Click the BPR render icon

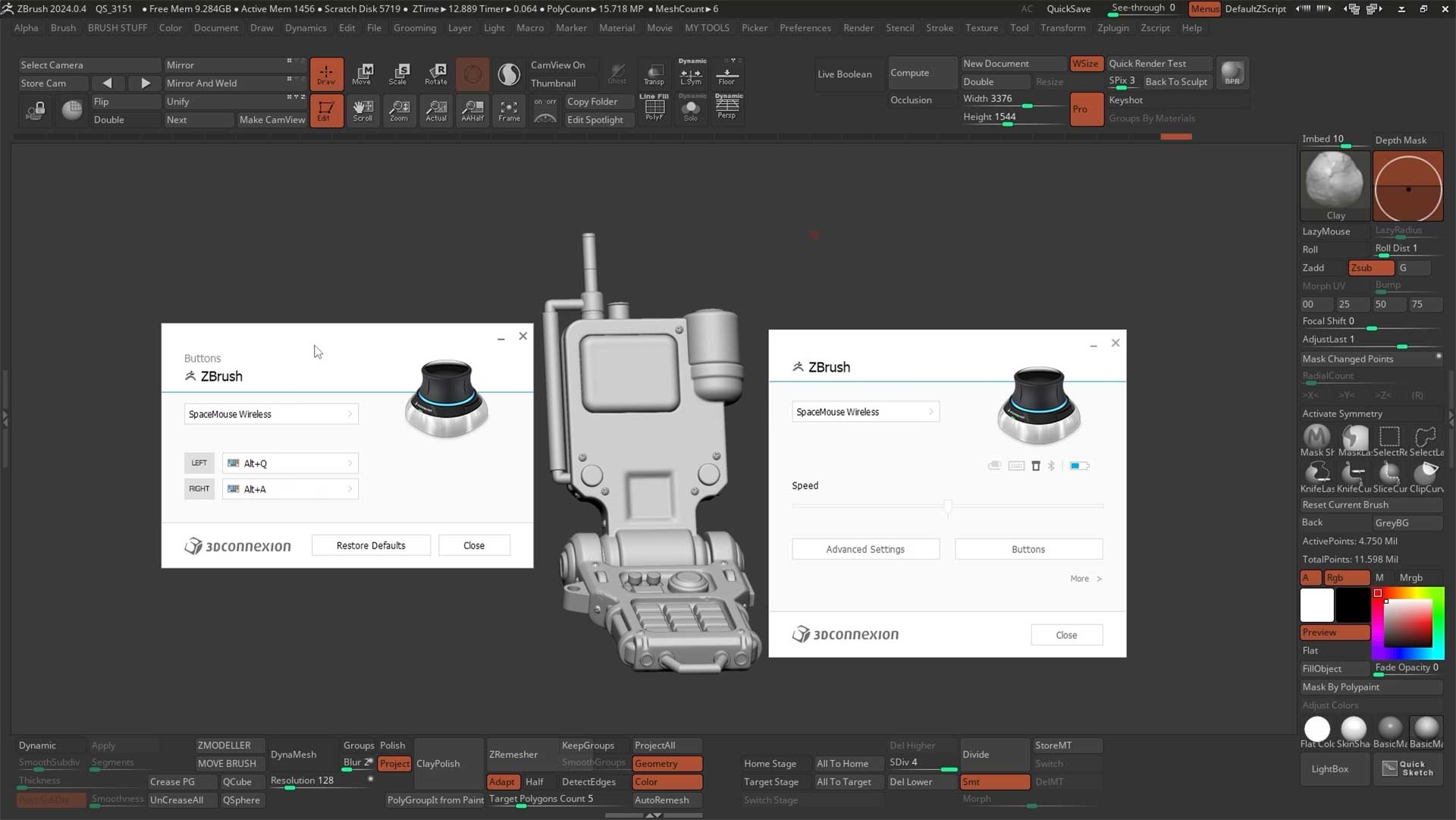(1232, 74)
